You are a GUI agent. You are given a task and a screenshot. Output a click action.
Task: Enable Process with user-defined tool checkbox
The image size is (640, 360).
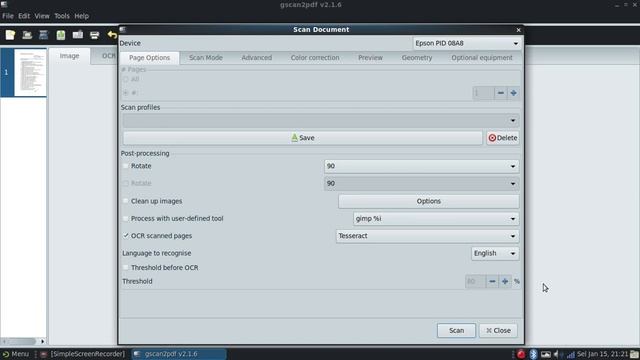[x=126, y=218]
